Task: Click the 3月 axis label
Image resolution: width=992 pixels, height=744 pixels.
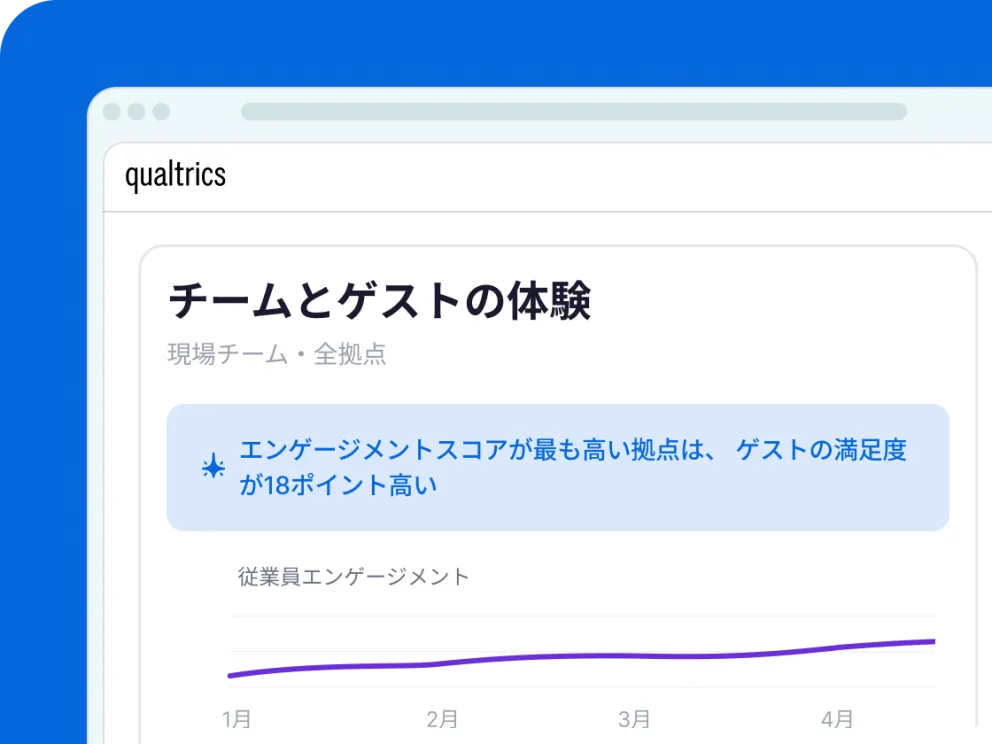Action: pyautogui.click(x=635, y=719)
